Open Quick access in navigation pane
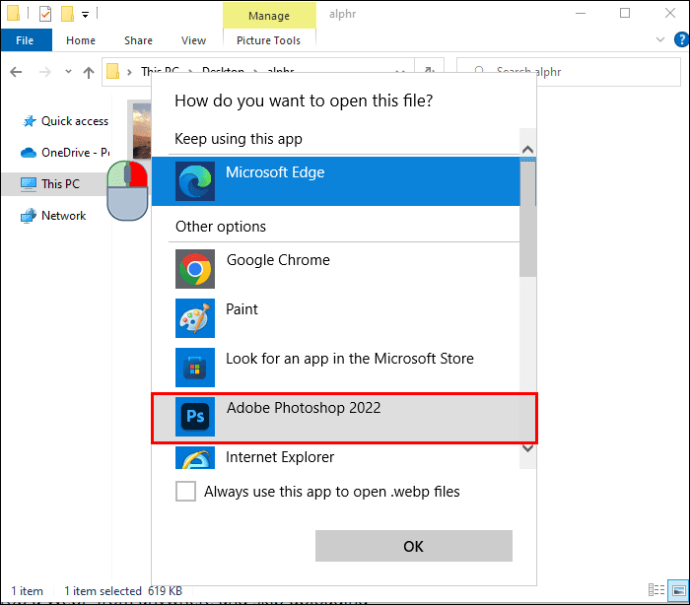The height and width of the screenshot is (605, 690). coord(66,121)
